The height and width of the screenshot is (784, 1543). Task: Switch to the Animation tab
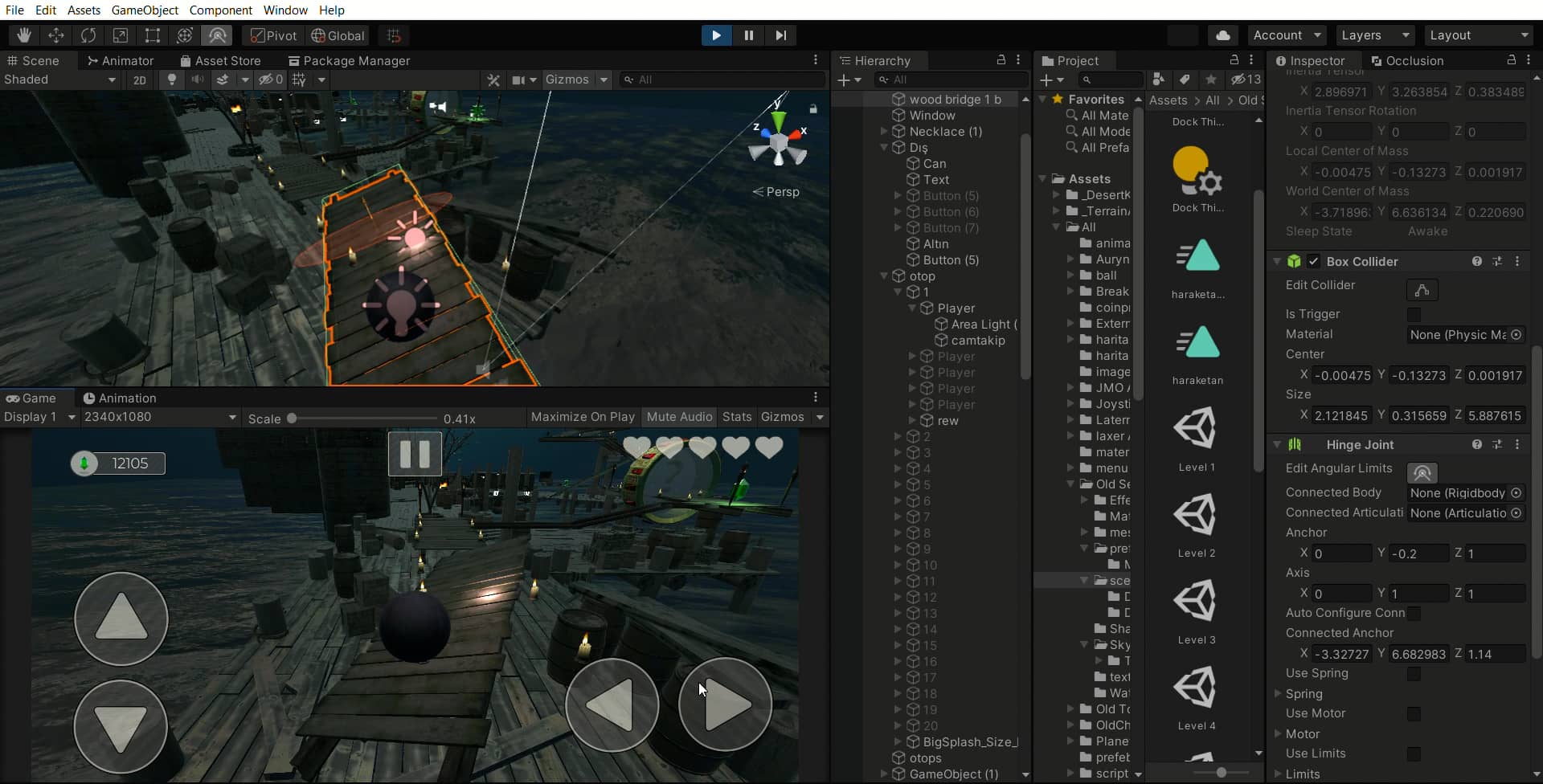pos(119,398)
